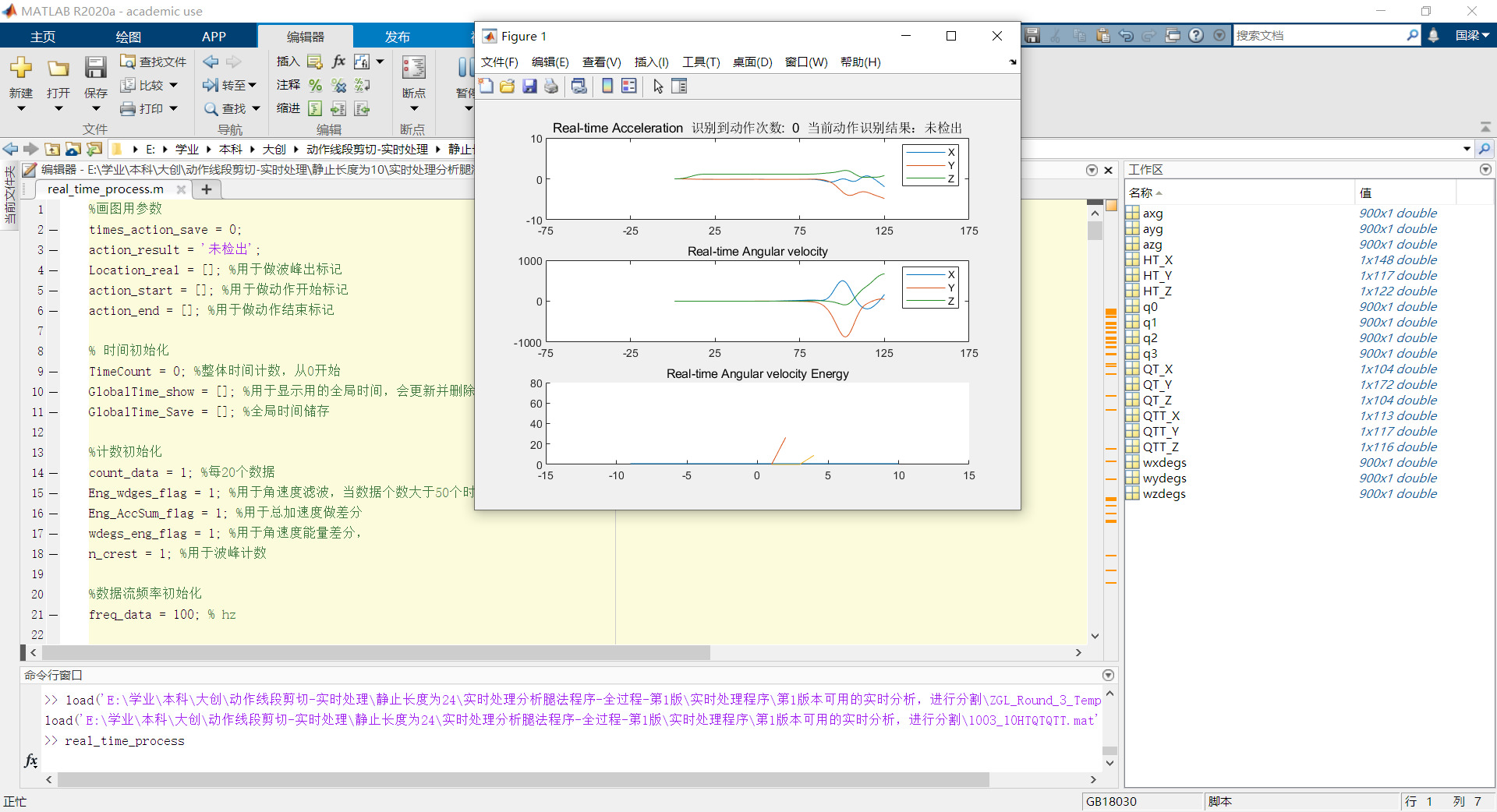Open the Property Inspector in Figure toolbar
The height and width of the screenshot is (812, 1497).
(679, 86)
